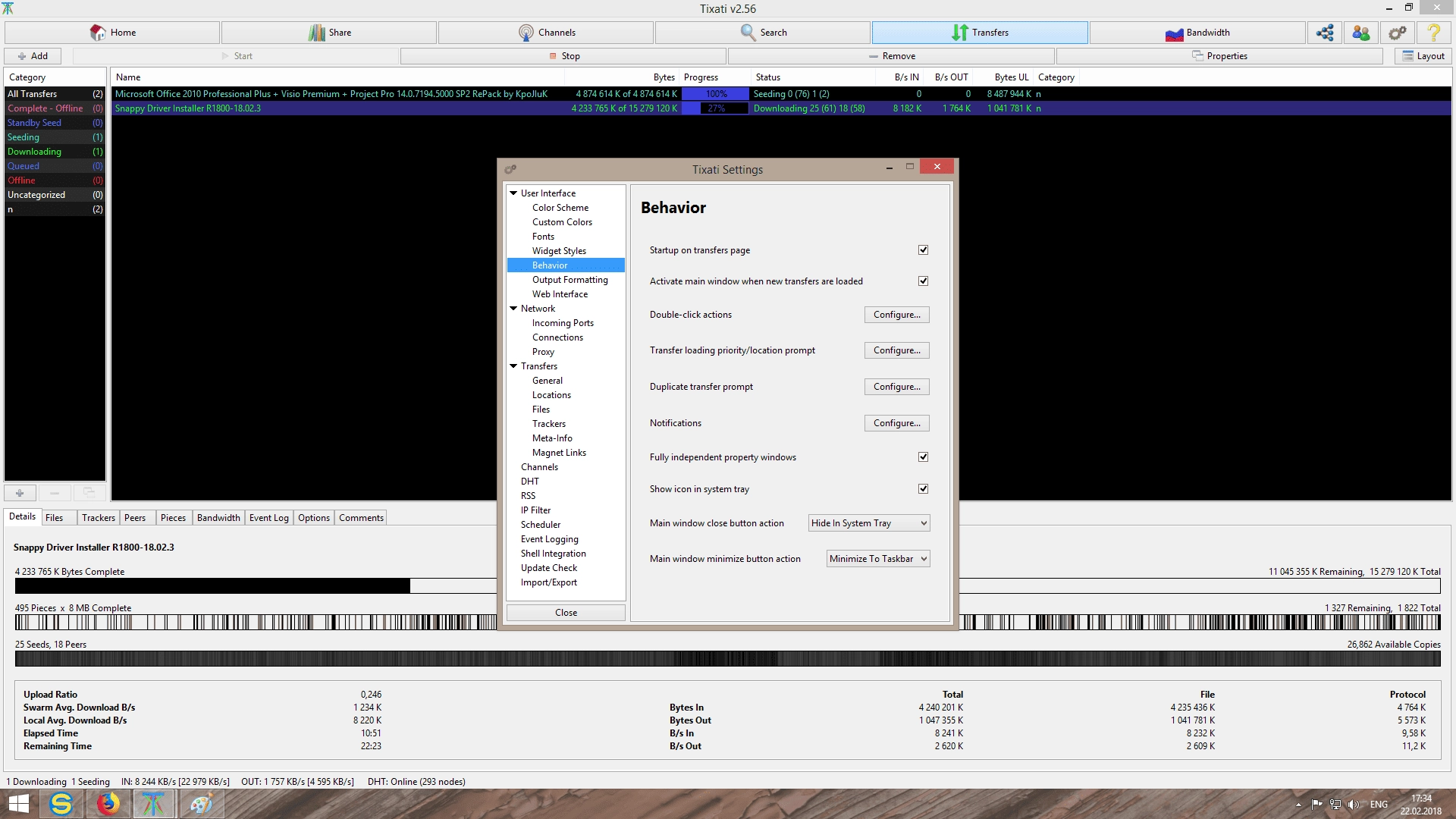Configure Duplicate transfer prompt
The width and height of the screenshot is (1456, 819).
coord(897,386)
